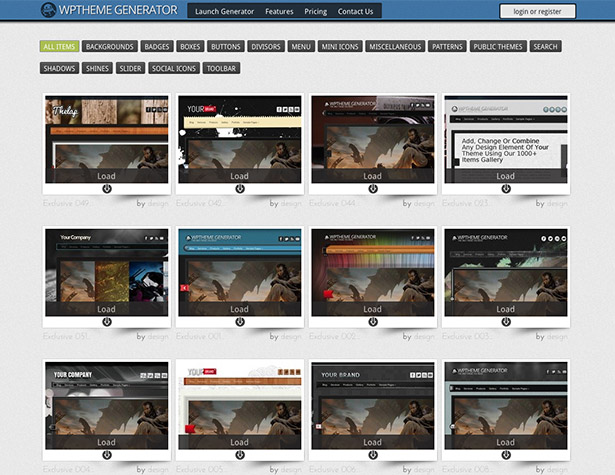Click the Exclusive 004 title text
Screen dimensions: 615x475
pos(67,469)
